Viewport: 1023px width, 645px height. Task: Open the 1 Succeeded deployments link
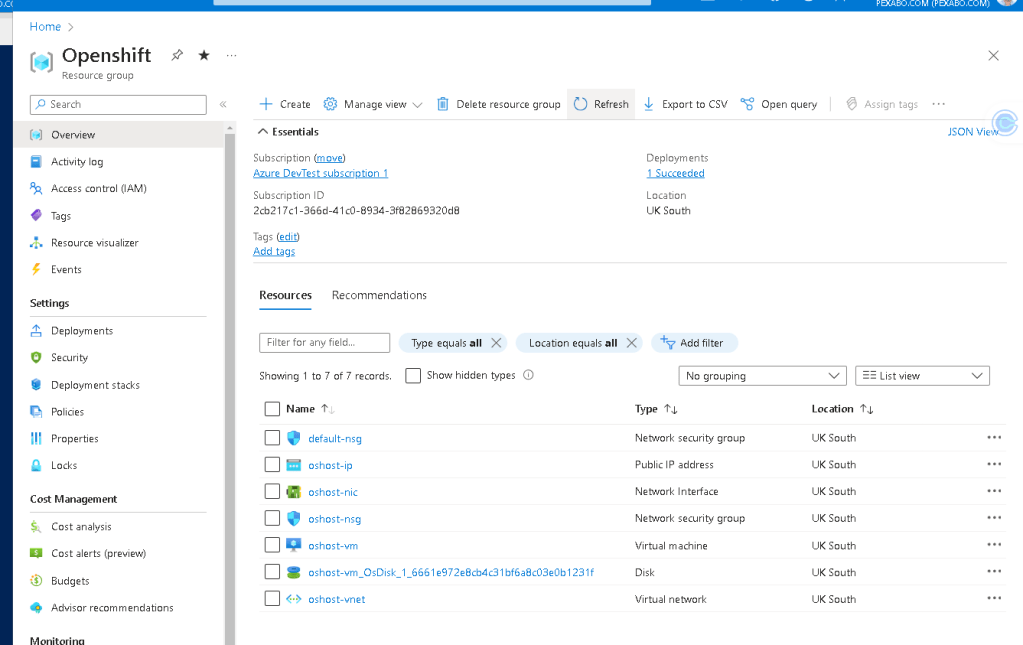[675, 173]
